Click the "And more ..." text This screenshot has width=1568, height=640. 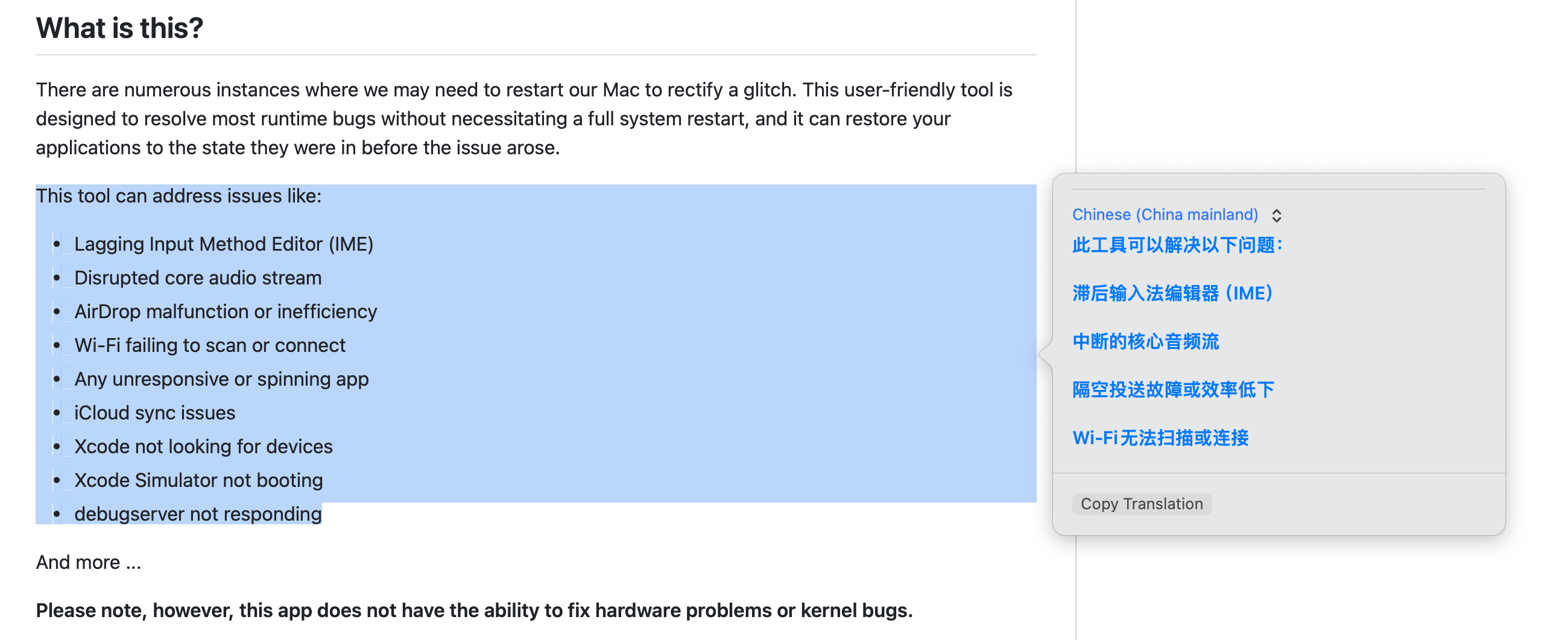(88, 562)
